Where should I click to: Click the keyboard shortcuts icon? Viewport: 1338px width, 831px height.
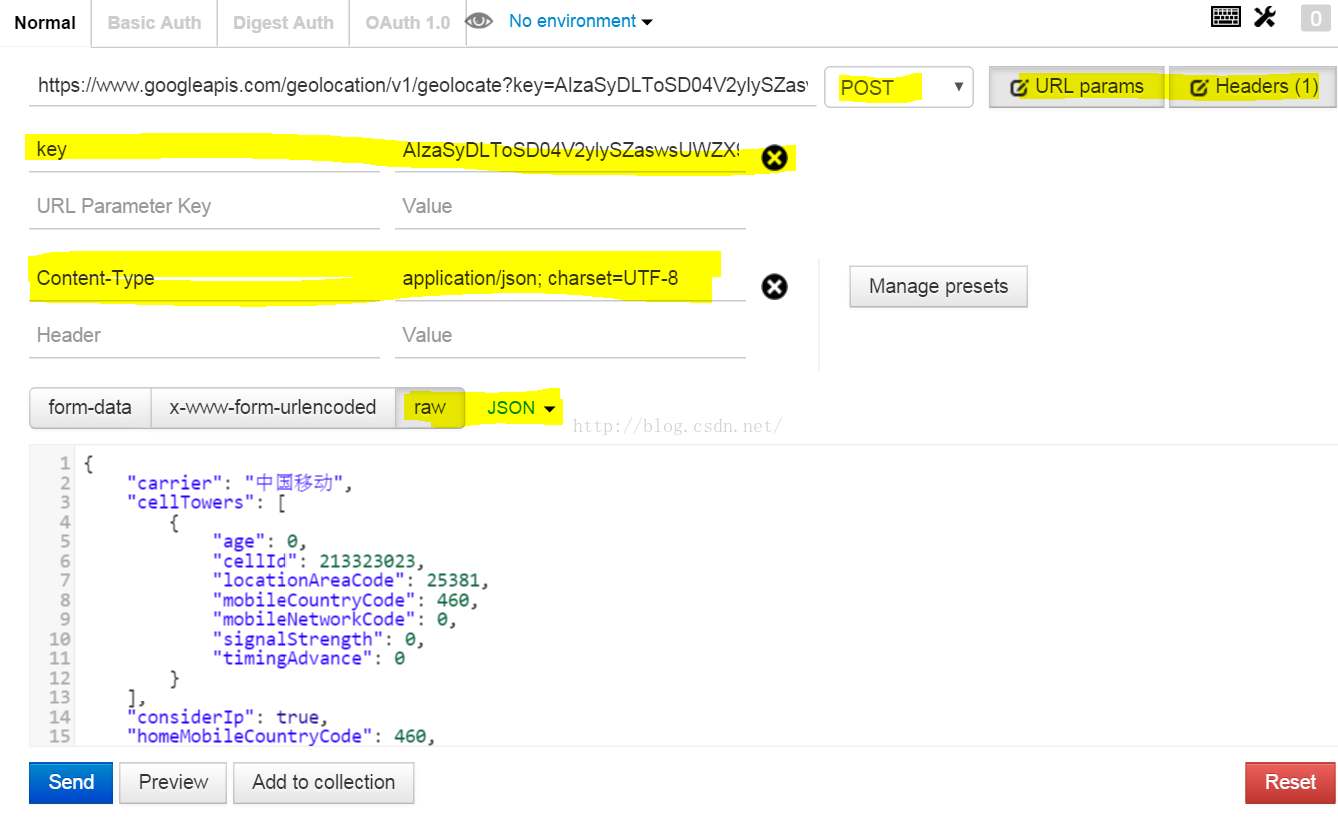[x=1225, y=17]
